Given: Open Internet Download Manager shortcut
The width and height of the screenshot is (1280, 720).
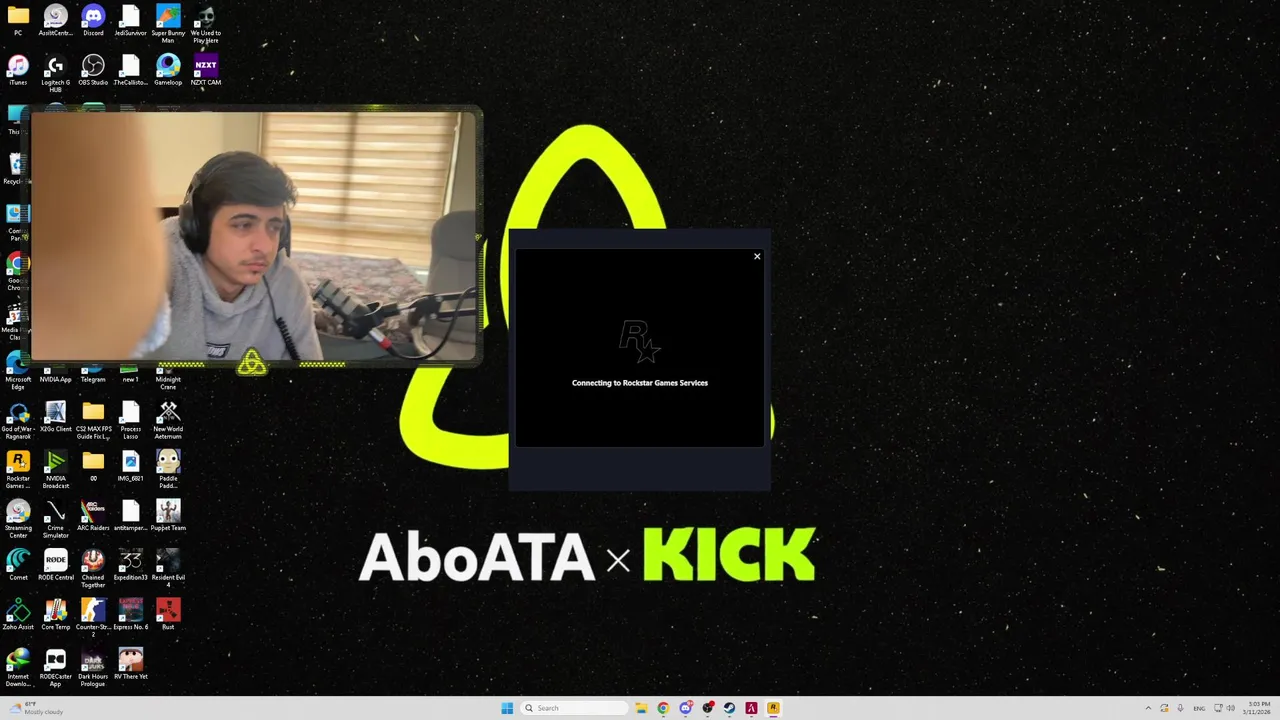Looking at the screenshot, I should tap(18, 668).
